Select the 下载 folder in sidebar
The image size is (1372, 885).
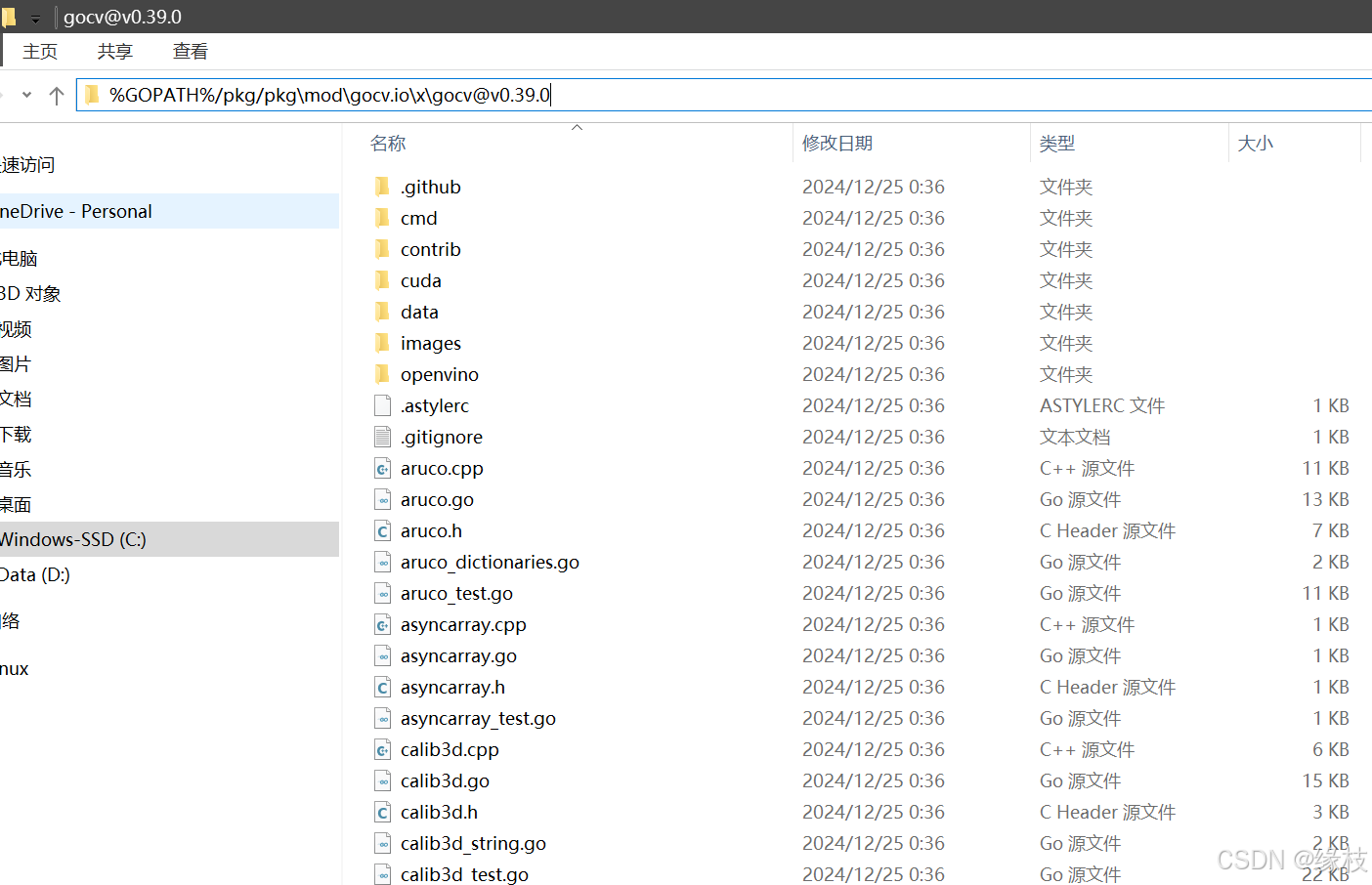18,434
